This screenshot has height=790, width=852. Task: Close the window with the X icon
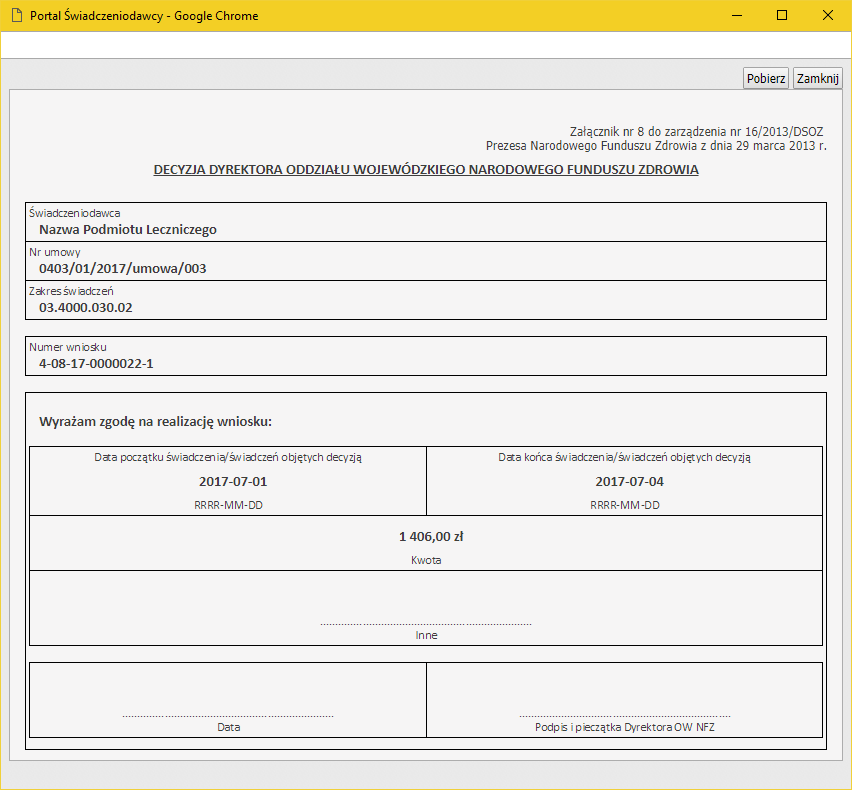(828, 16)
